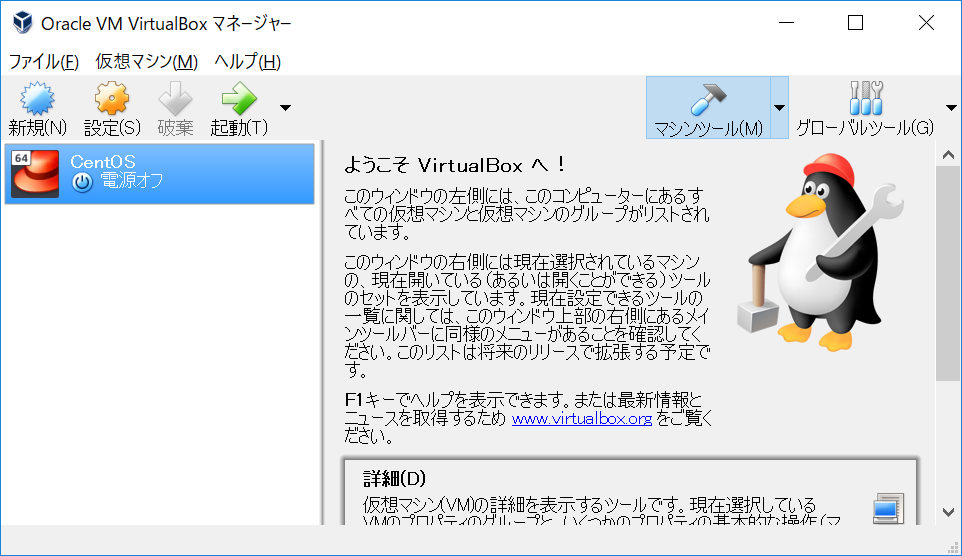Start VM with 起動(T) green arrow
The image size is (962, 556).
(239, 98)
